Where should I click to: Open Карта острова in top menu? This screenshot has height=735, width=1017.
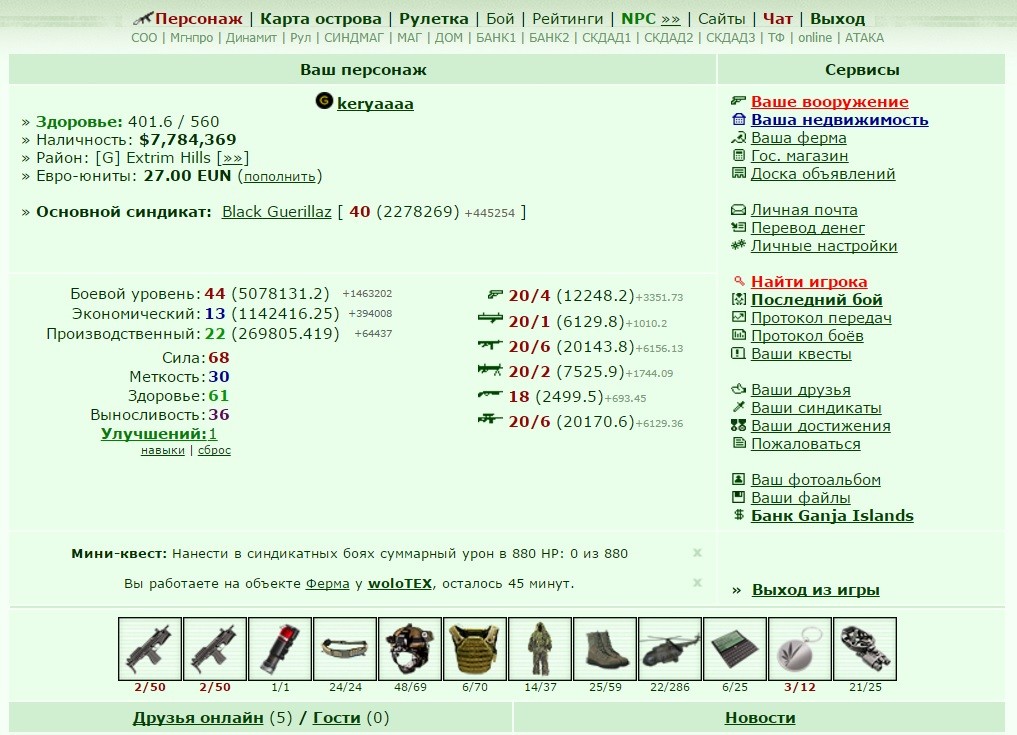click(x=320, y=19)
